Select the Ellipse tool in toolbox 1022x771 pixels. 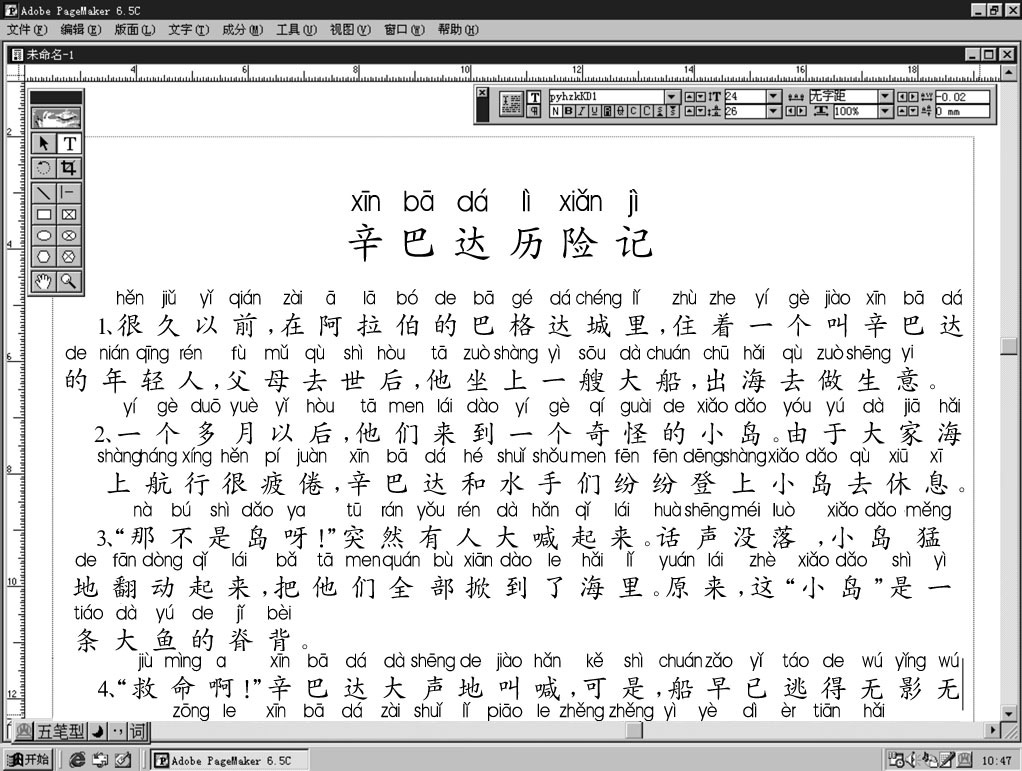click(x=44, y=236)
